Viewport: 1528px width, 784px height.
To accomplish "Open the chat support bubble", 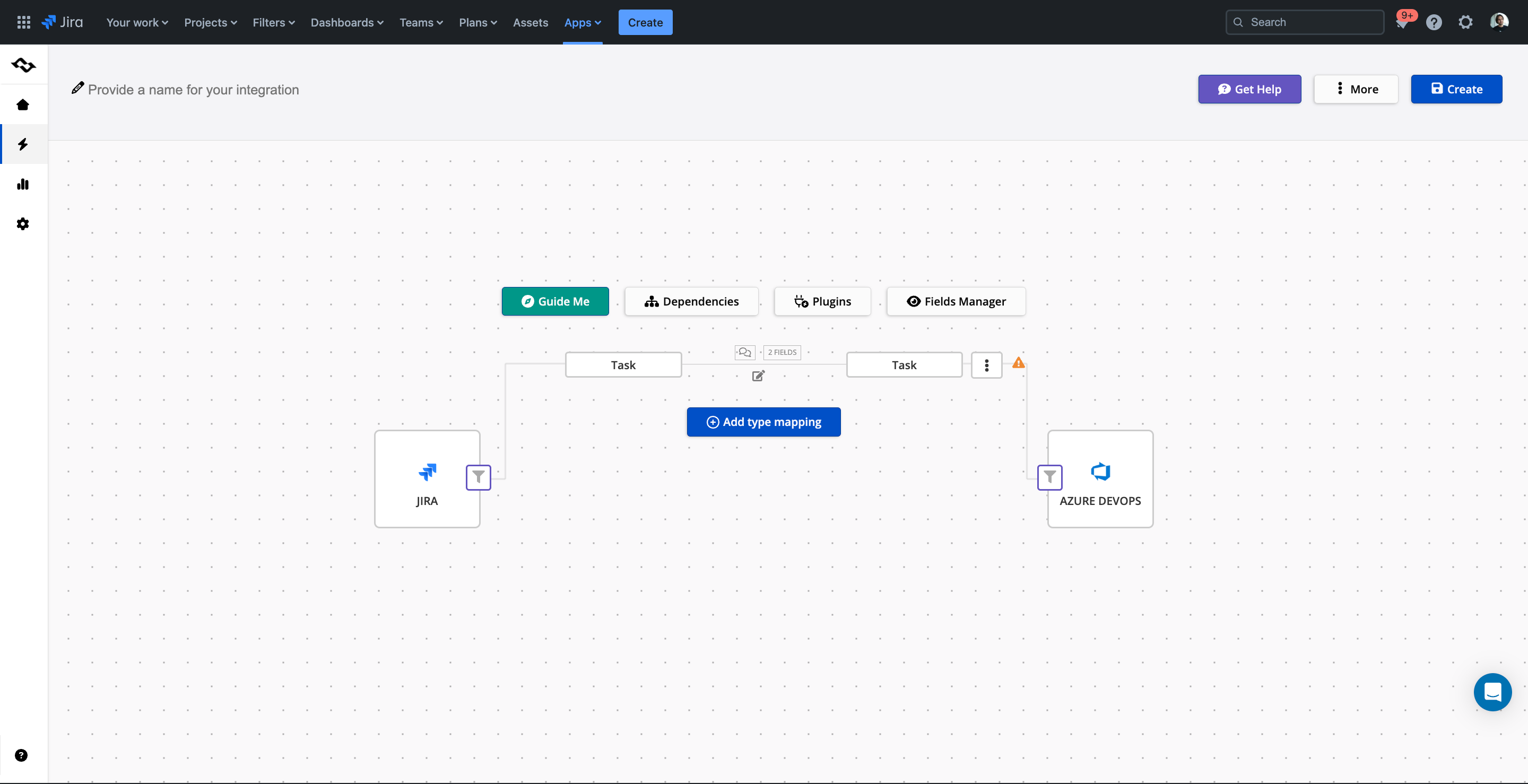I will 1492,692.
